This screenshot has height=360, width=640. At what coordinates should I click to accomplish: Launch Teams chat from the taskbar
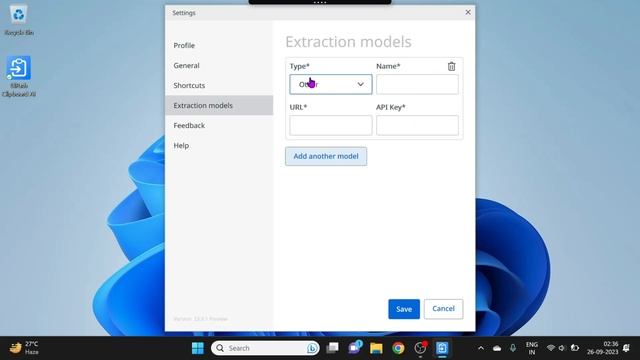coord(355,348)
